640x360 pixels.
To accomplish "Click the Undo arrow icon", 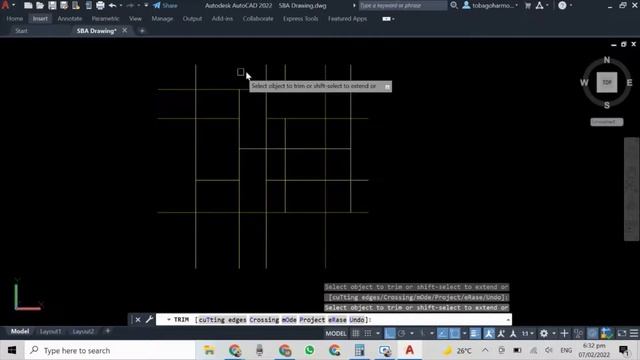I will point(112,6).
